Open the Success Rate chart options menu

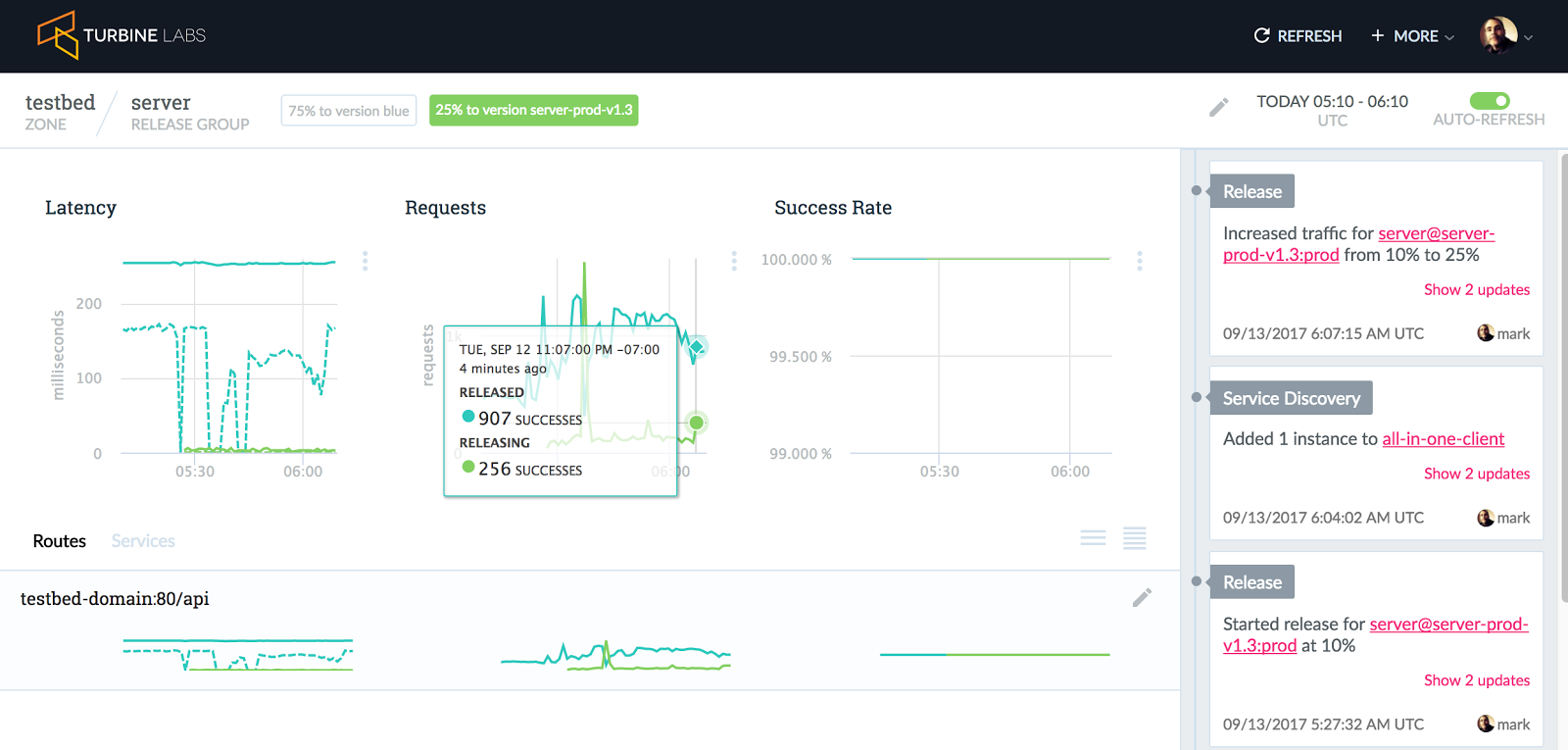pos(1140,261)
